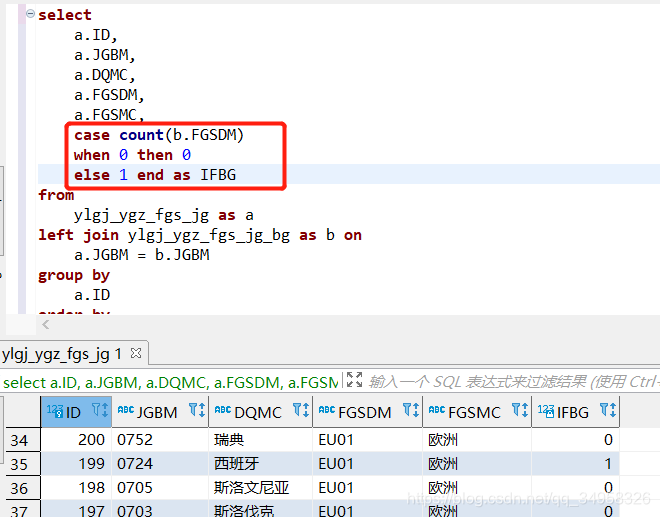Click the JGBM cell 0724
Viewport: 660px width, 517px height.
pos(160,464)
